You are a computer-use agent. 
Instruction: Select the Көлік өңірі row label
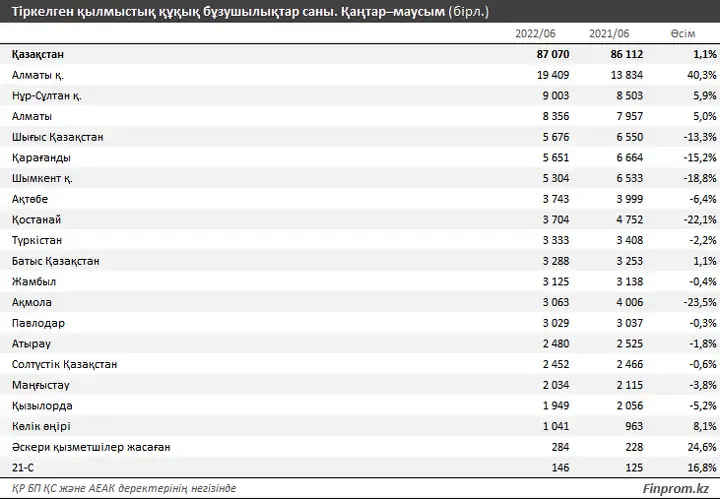click(x=41, y=426)
